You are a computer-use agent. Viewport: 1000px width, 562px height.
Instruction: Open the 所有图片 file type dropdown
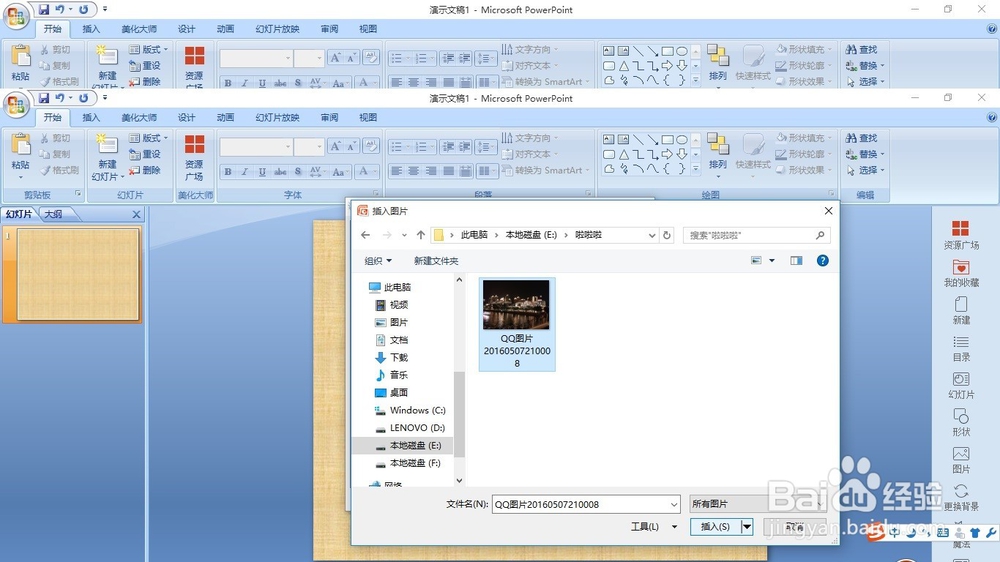(758, 504)
